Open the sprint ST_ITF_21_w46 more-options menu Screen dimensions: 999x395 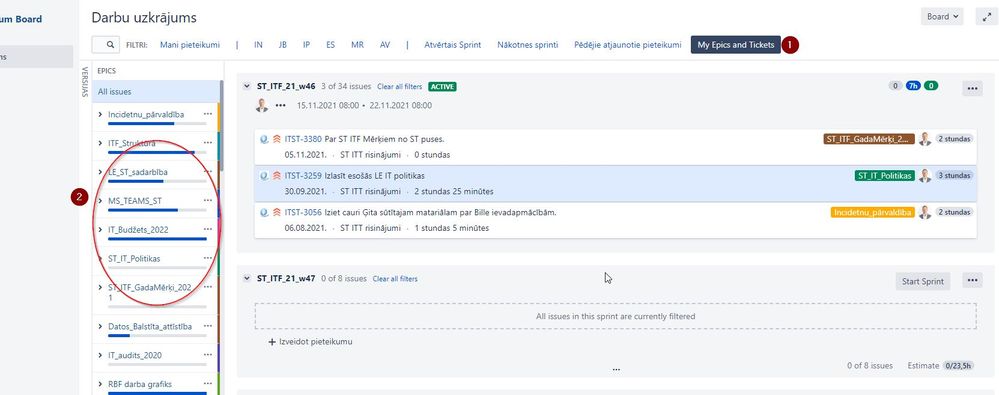click(972, 89)
